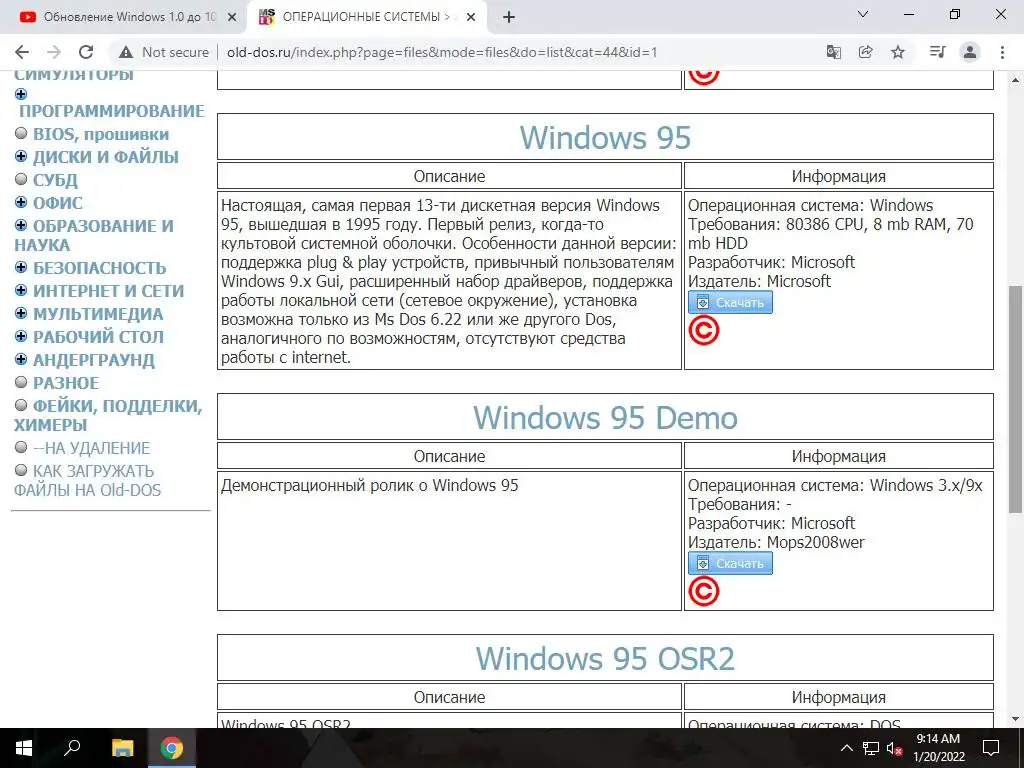Expand the РАБОЧИЙ СТОЛ plus icon
Viewport: 1024px width, 768px height.
(x=21, y=336)
